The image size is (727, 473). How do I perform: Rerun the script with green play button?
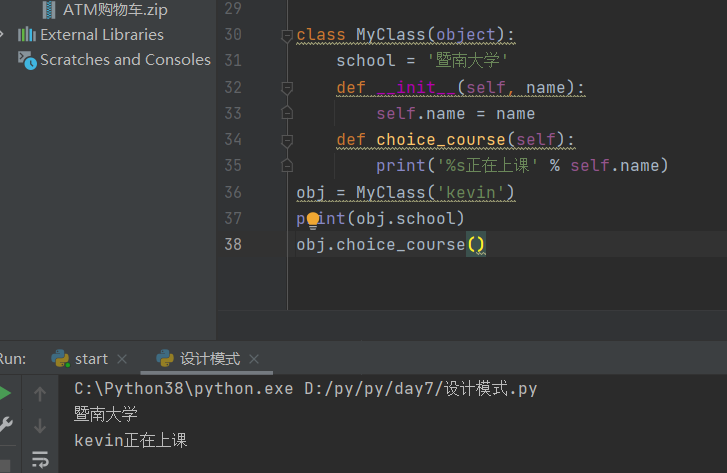(5, 393)
